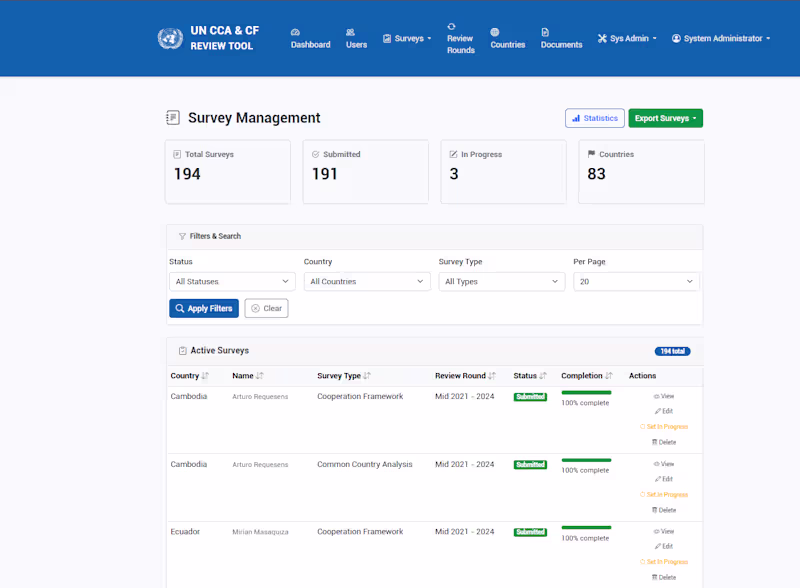Image resolution: width=800 pixels, height=588 pixels.
Task: Open the Surveys menu
Action: pos(407,38)
